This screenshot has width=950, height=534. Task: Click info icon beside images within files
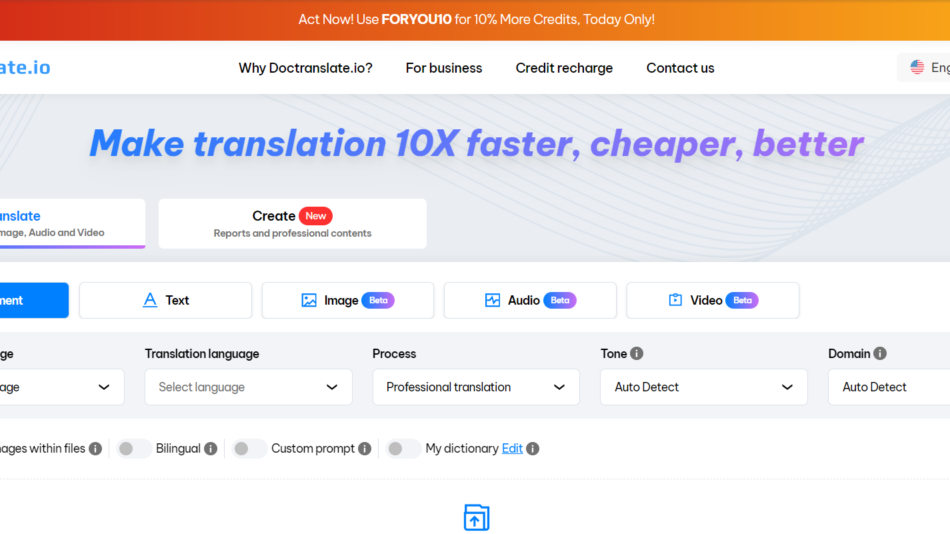tap(95, 449)
